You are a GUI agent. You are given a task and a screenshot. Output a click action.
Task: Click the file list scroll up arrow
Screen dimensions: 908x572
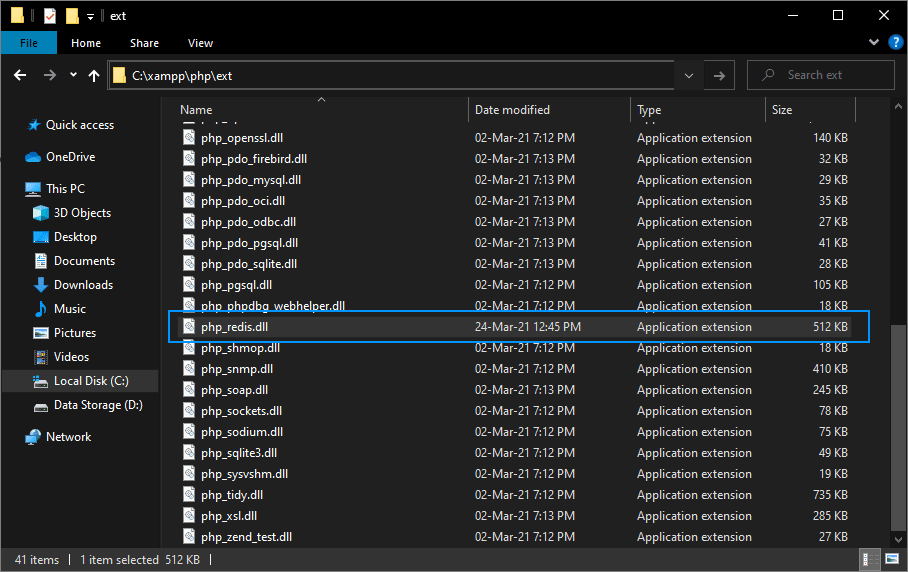(x=898, y=107)
